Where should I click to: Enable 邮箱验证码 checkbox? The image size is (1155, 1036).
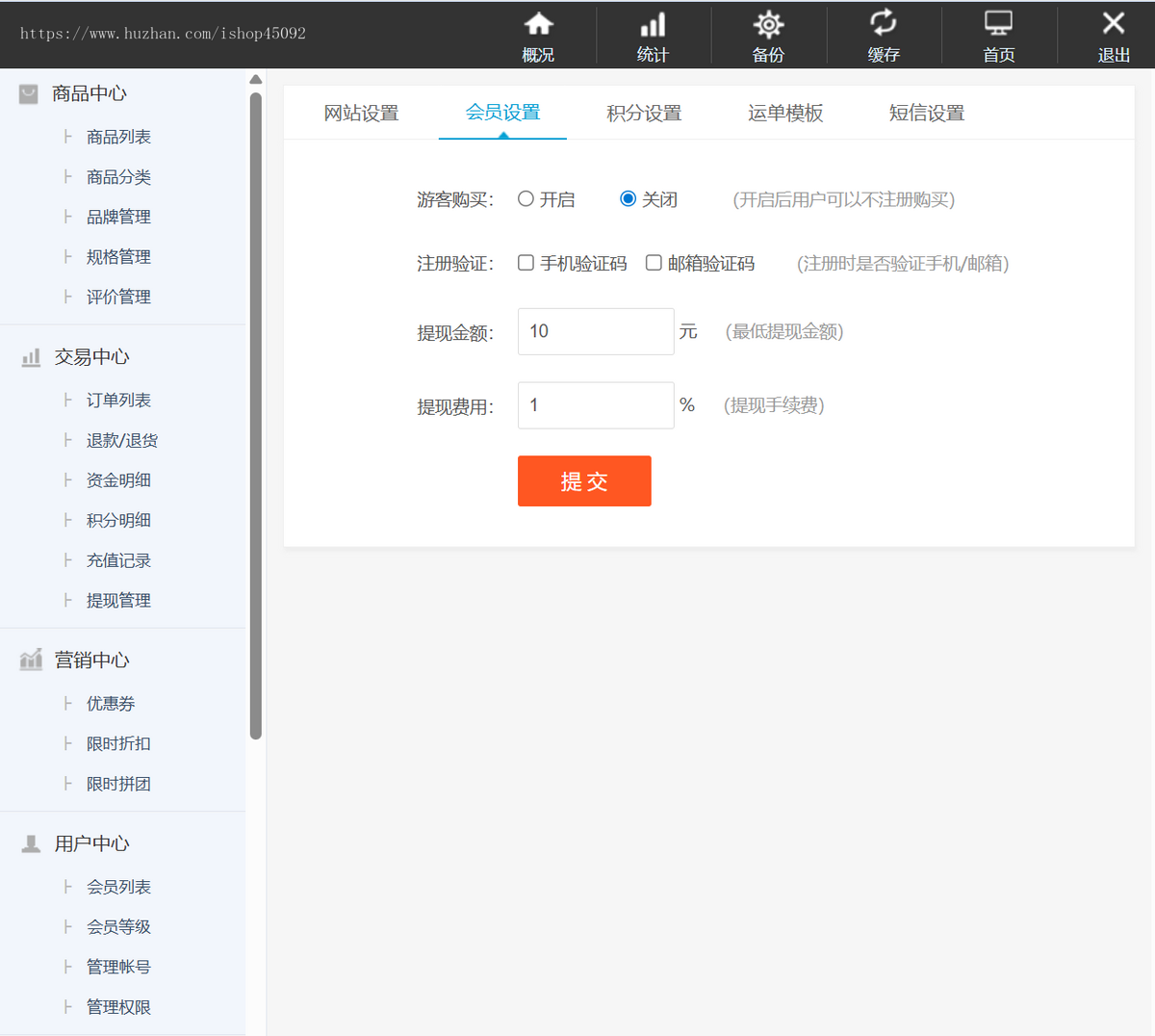coord(654,263)
